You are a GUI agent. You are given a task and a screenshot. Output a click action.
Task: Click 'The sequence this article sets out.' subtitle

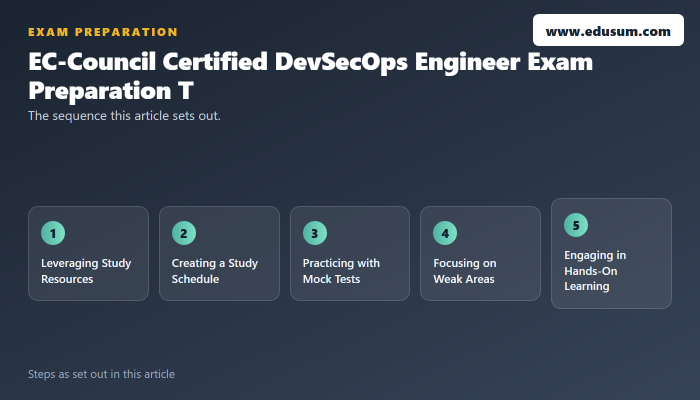[x=124, y=116]
